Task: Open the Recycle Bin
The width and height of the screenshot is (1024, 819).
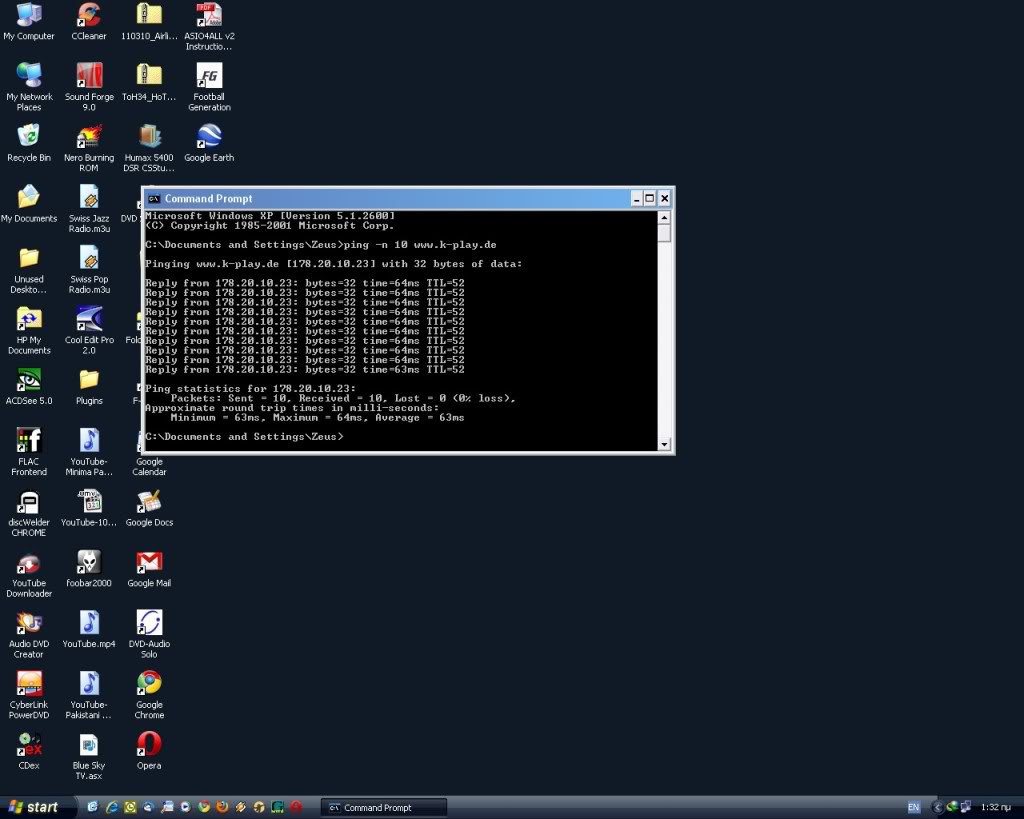Action: 29,138
